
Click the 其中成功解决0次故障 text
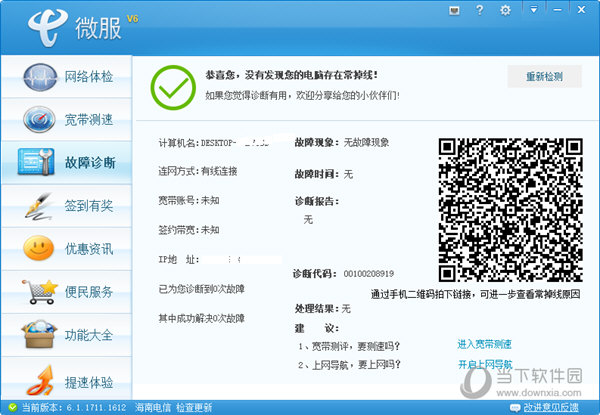(x=201, y=318)
